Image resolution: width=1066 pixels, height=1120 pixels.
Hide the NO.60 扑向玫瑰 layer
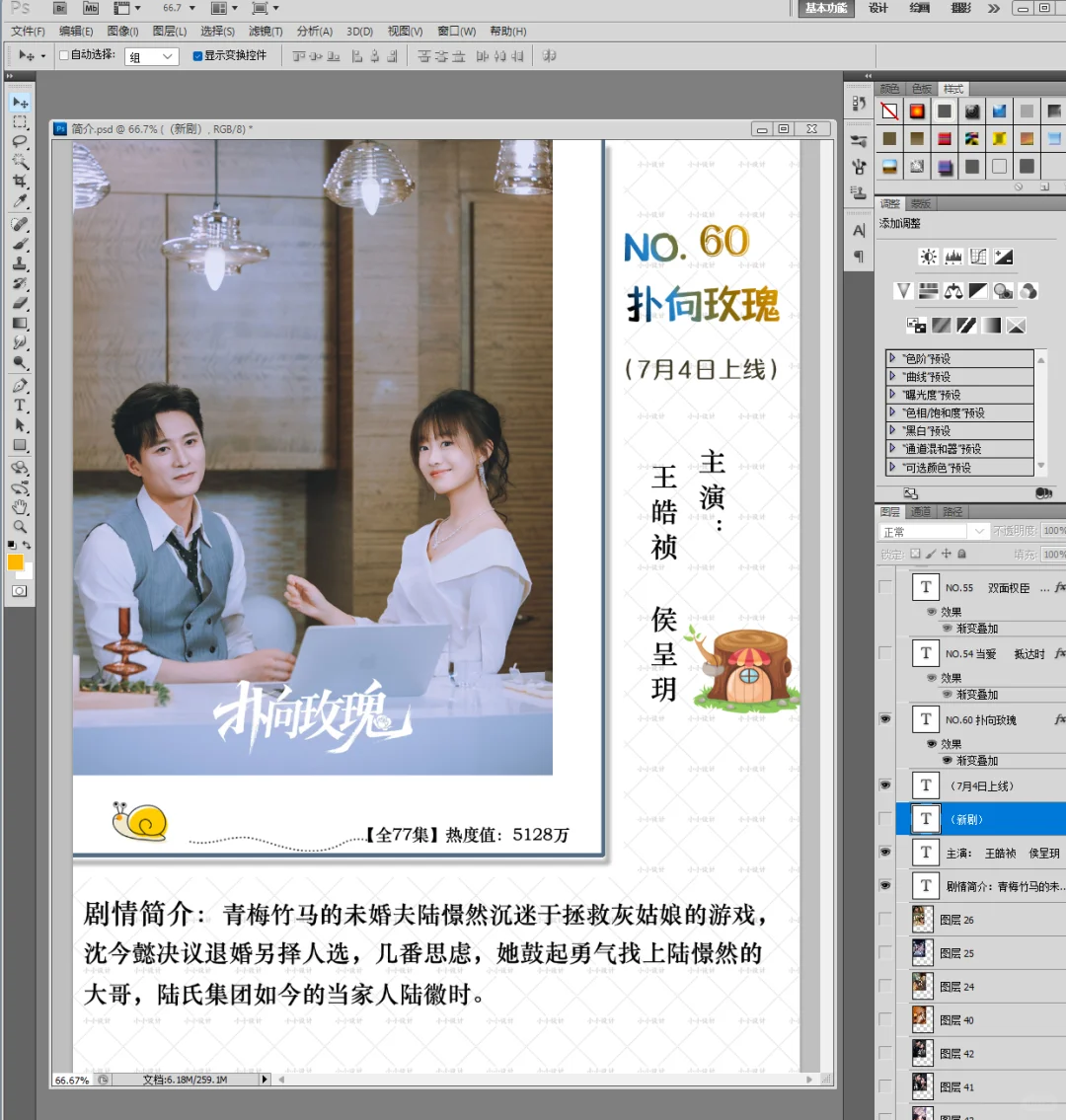pos(885,718)
